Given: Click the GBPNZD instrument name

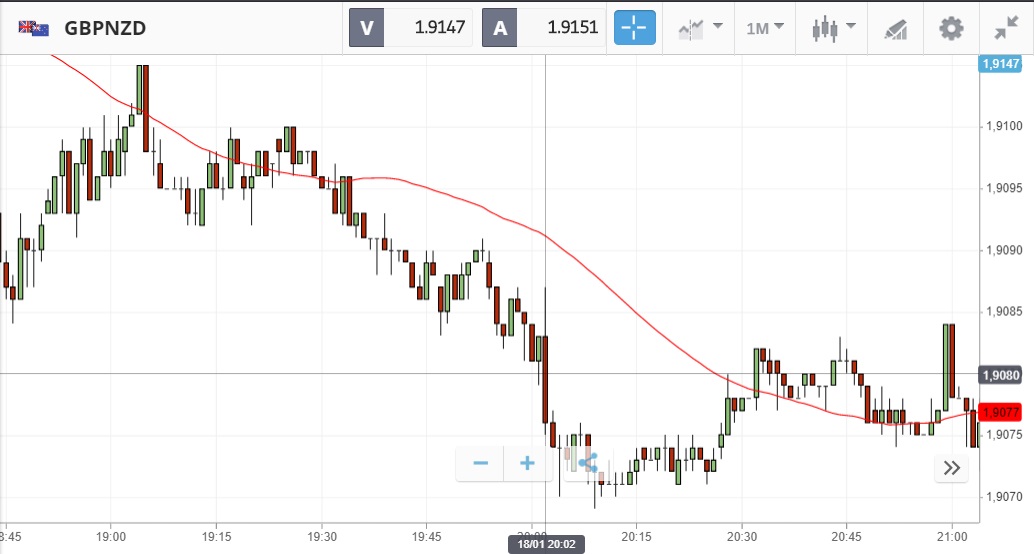Looking at the screenshot, I should point(105,28).
